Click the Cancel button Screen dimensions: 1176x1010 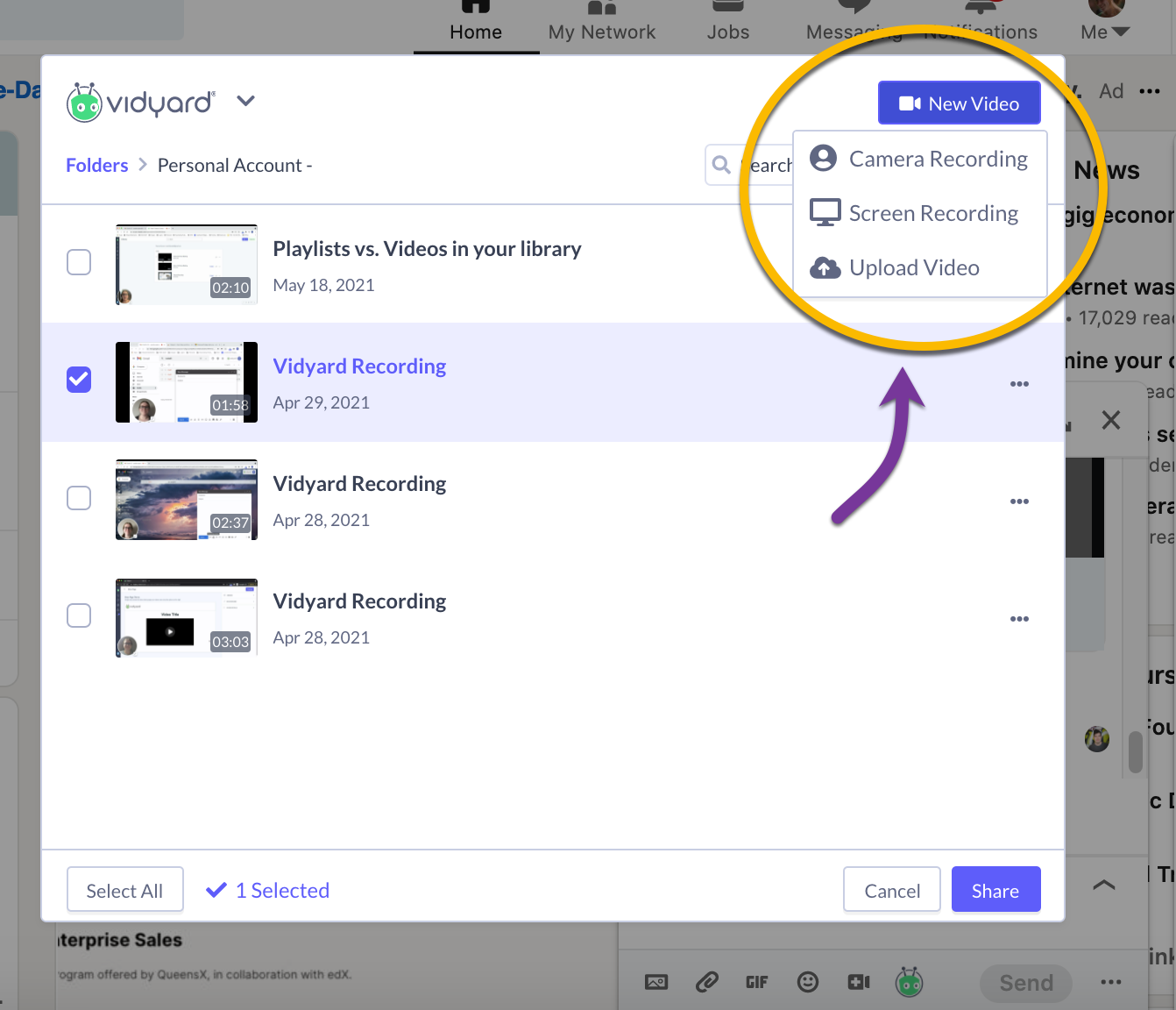[892, 890]
